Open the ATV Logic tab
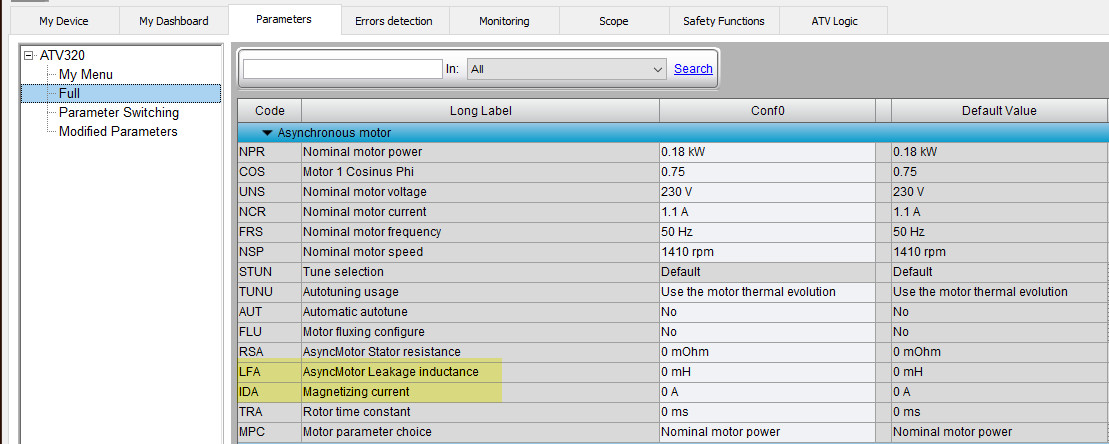 834,21
